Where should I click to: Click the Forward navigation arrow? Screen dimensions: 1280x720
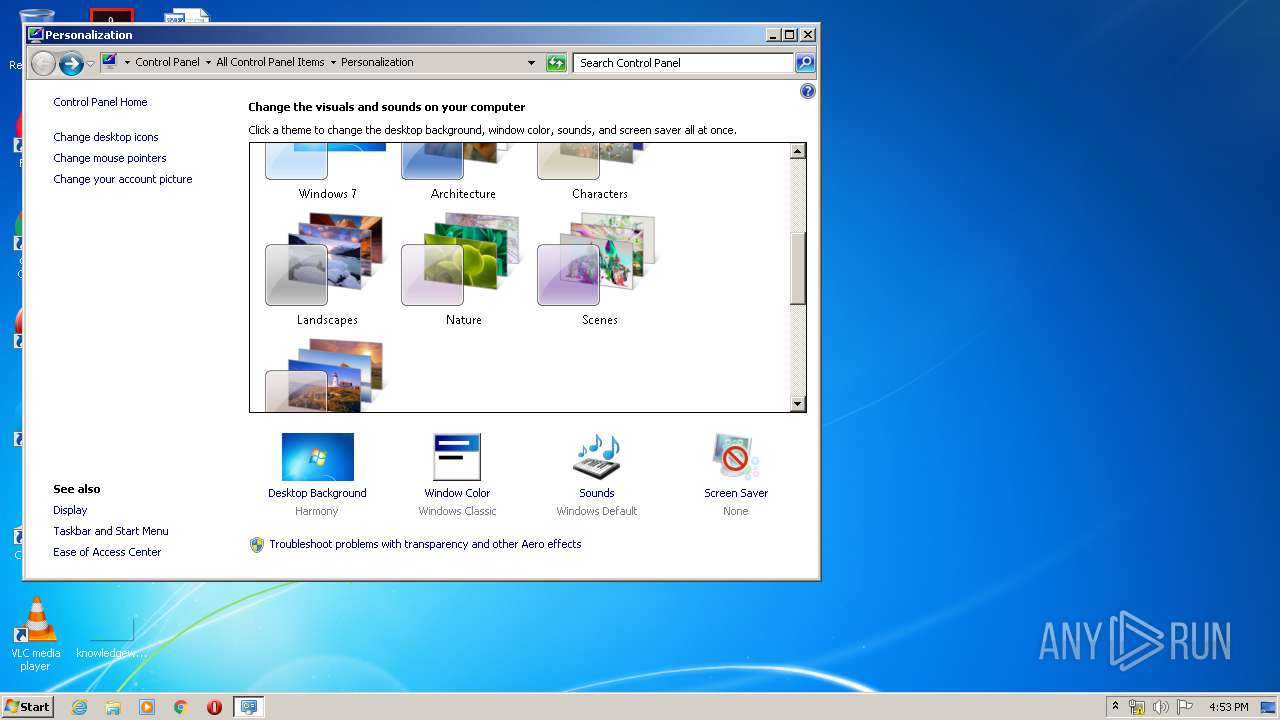tap(71, 63)
